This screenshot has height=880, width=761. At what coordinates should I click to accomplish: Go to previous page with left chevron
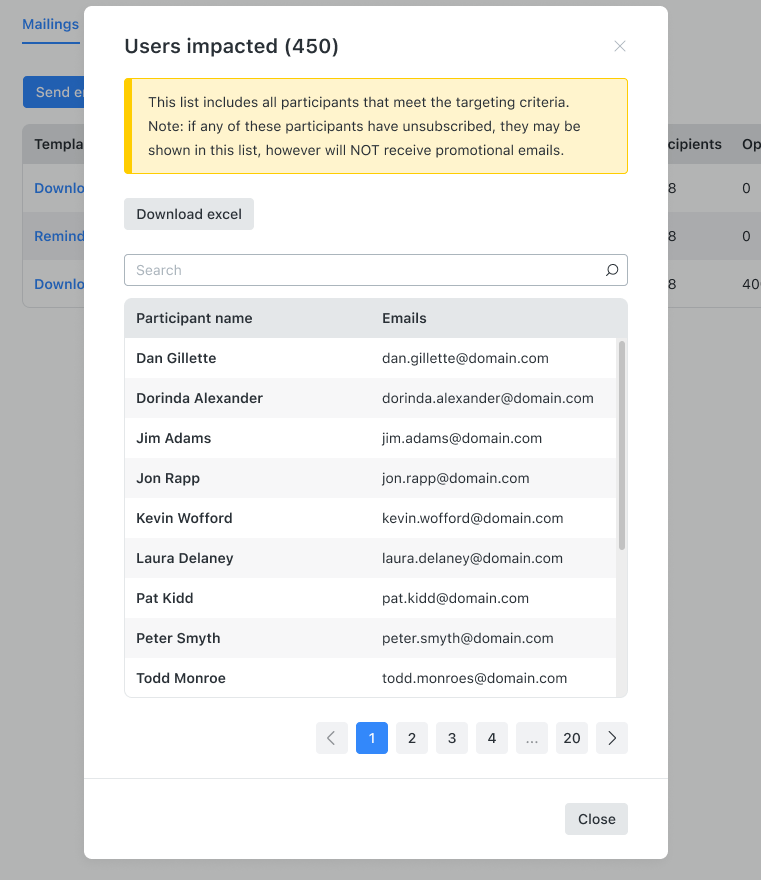coord(332,738)
